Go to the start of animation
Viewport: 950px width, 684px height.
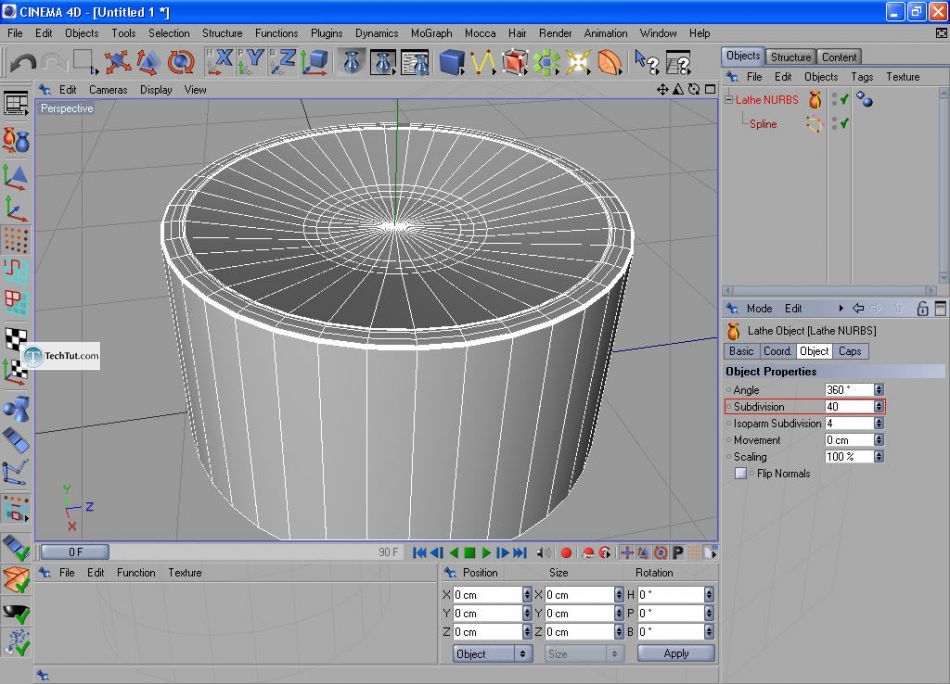(419, 553)
